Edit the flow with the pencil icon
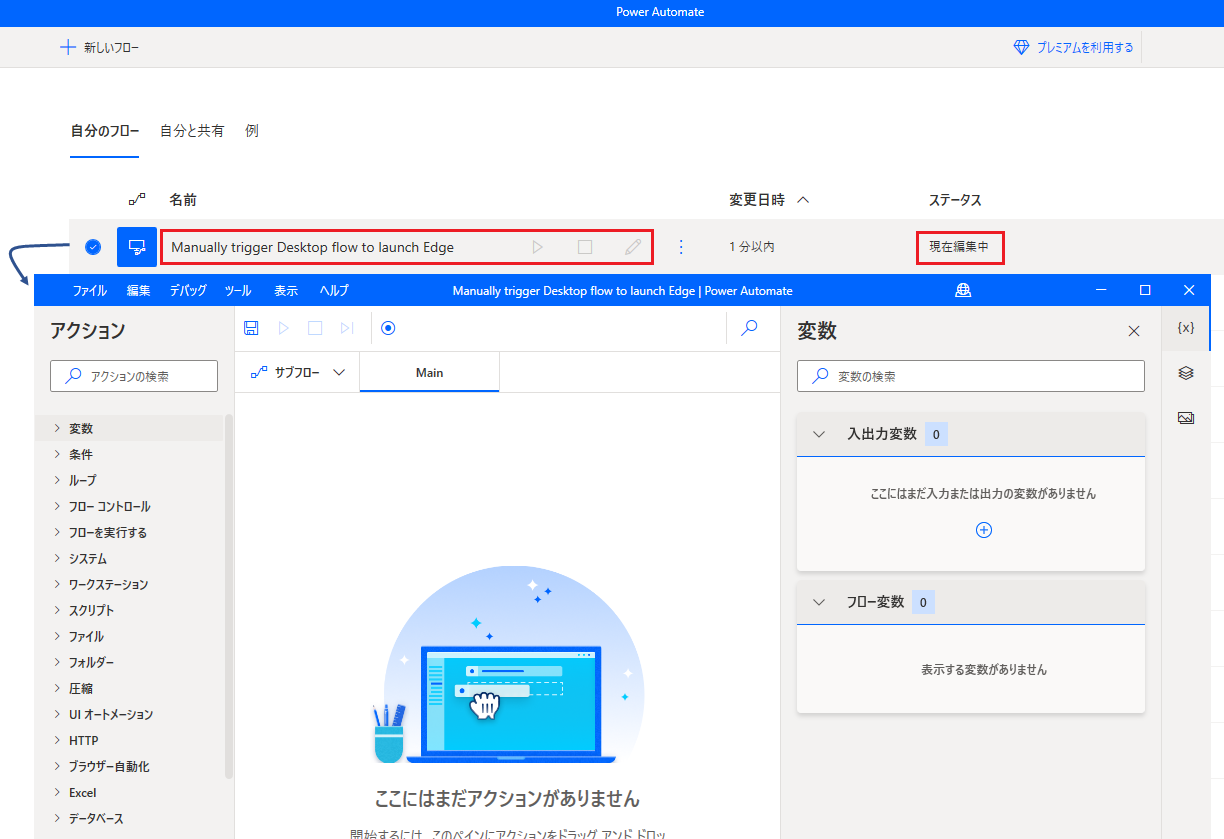This screenshot has height=839, width=1224. [x=633, y=247]
